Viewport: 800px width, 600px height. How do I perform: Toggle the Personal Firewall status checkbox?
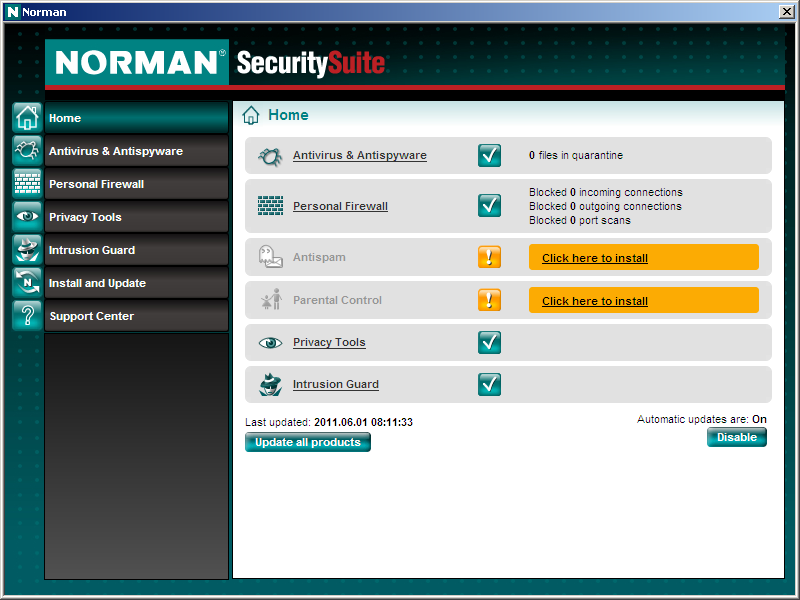point(489,206)
